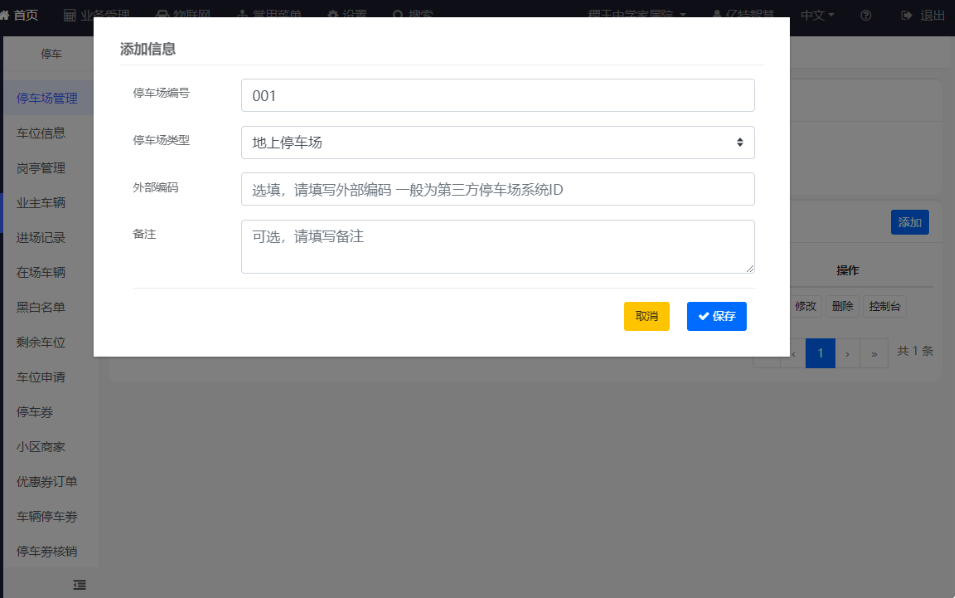Click the 操作 column header

(847, 270)
